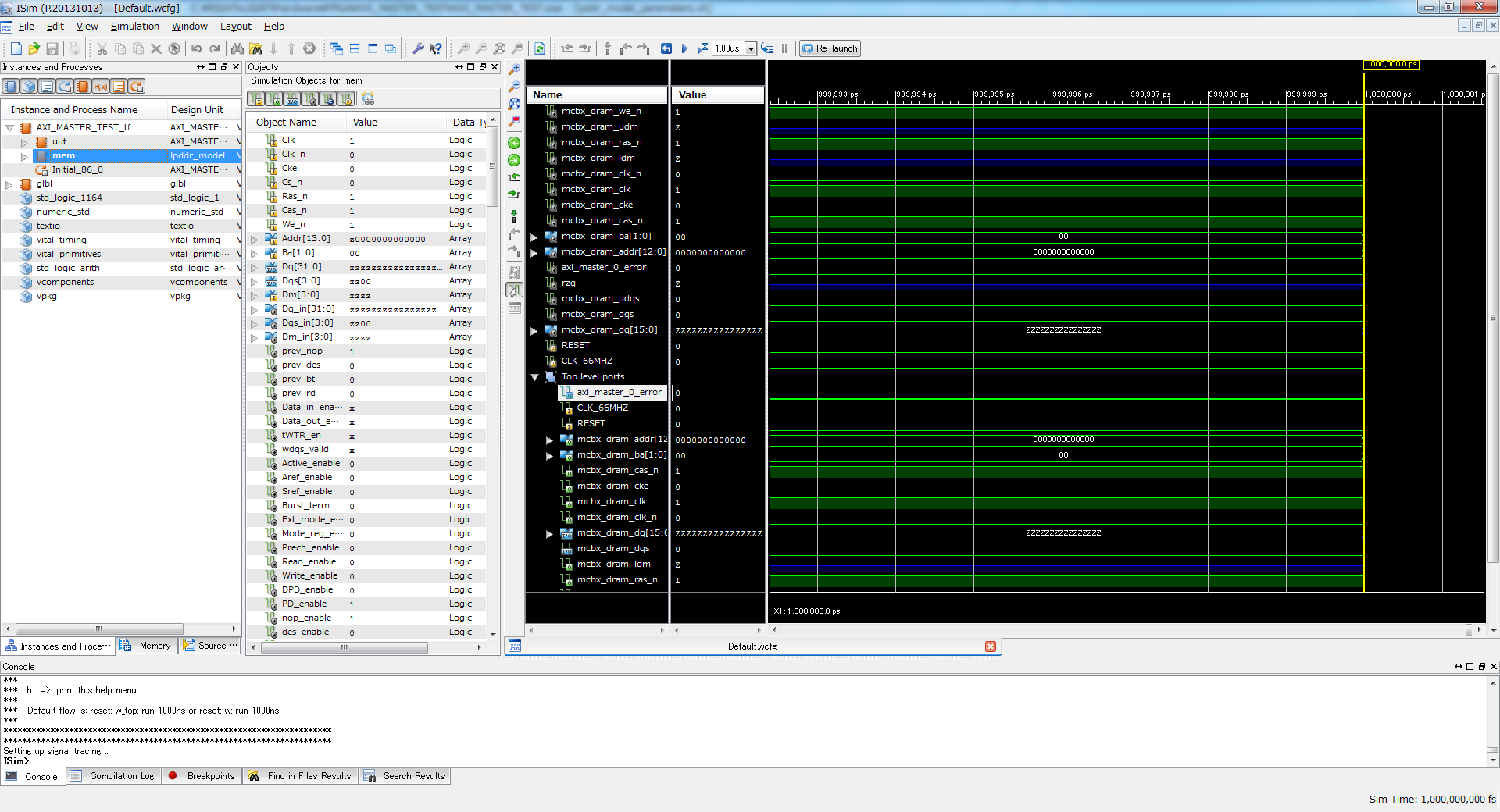Click Zoom In in the waveform side toolbar
1500x812 pixels.
[x=514, y=69]
